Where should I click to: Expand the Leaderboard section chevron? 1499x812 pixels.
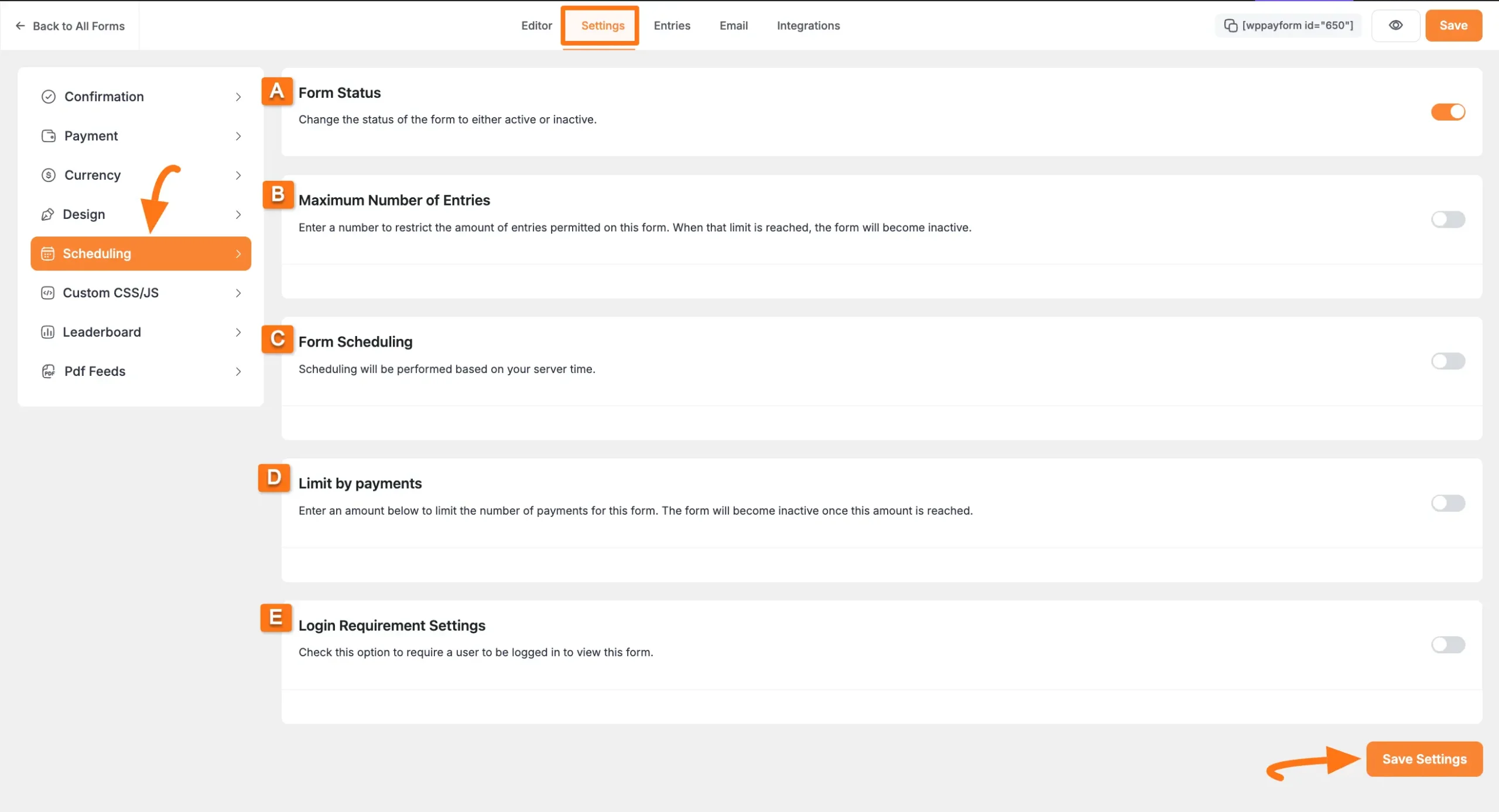pos(238,332)
